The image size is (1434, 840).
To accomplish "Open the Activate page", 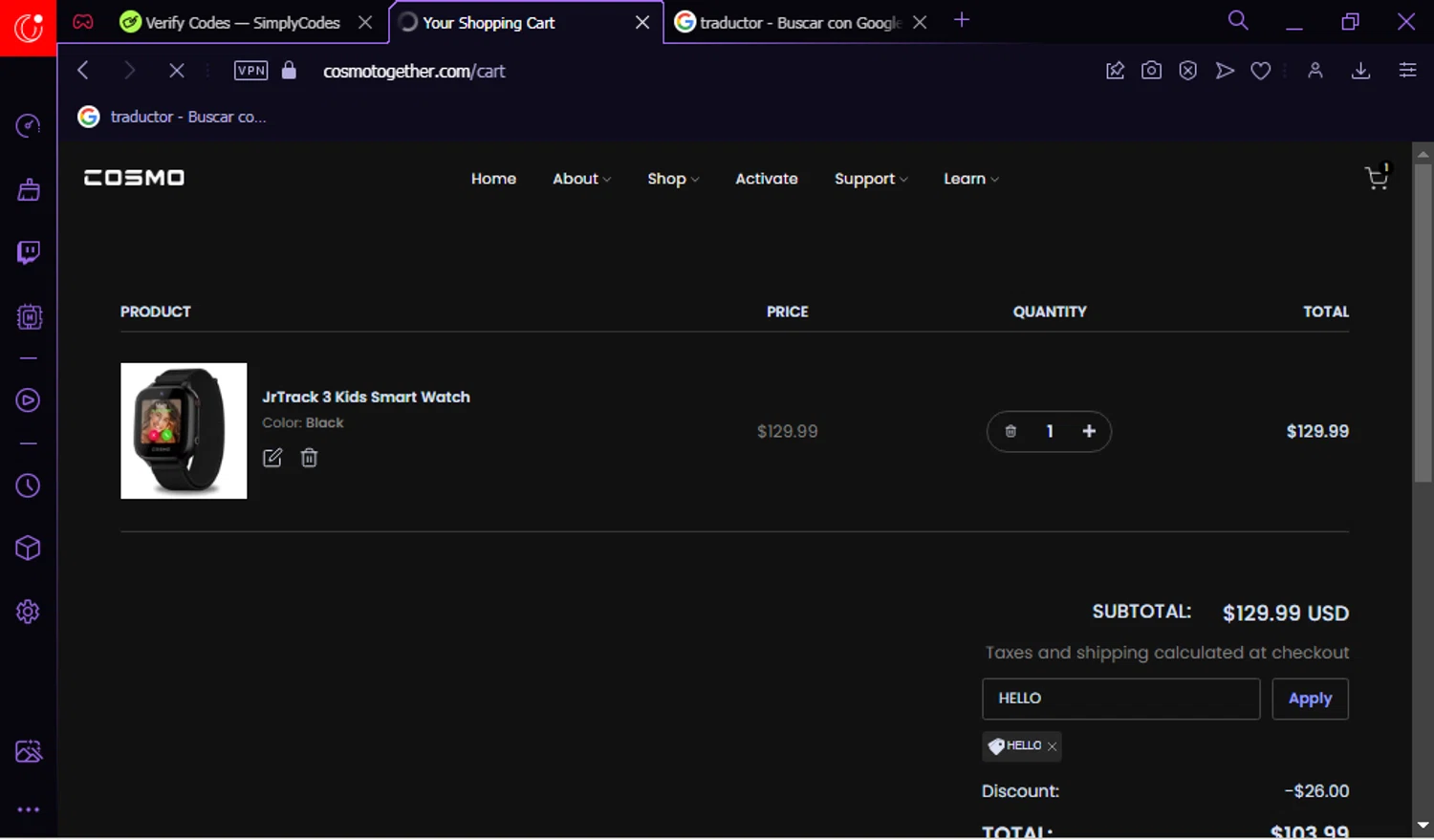I will 767,179.
